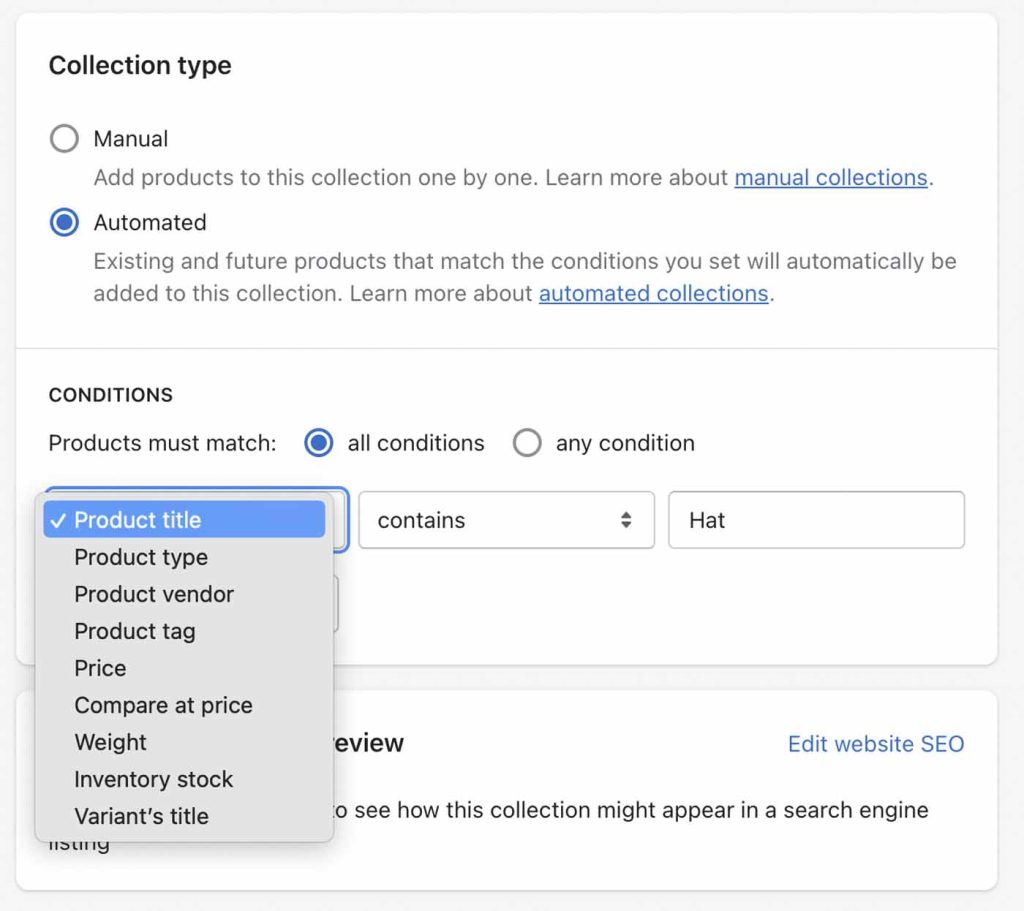Screen dimensions: 1024x911
Task: Select 'Price' condition option
Action: (x=100, y=668)
